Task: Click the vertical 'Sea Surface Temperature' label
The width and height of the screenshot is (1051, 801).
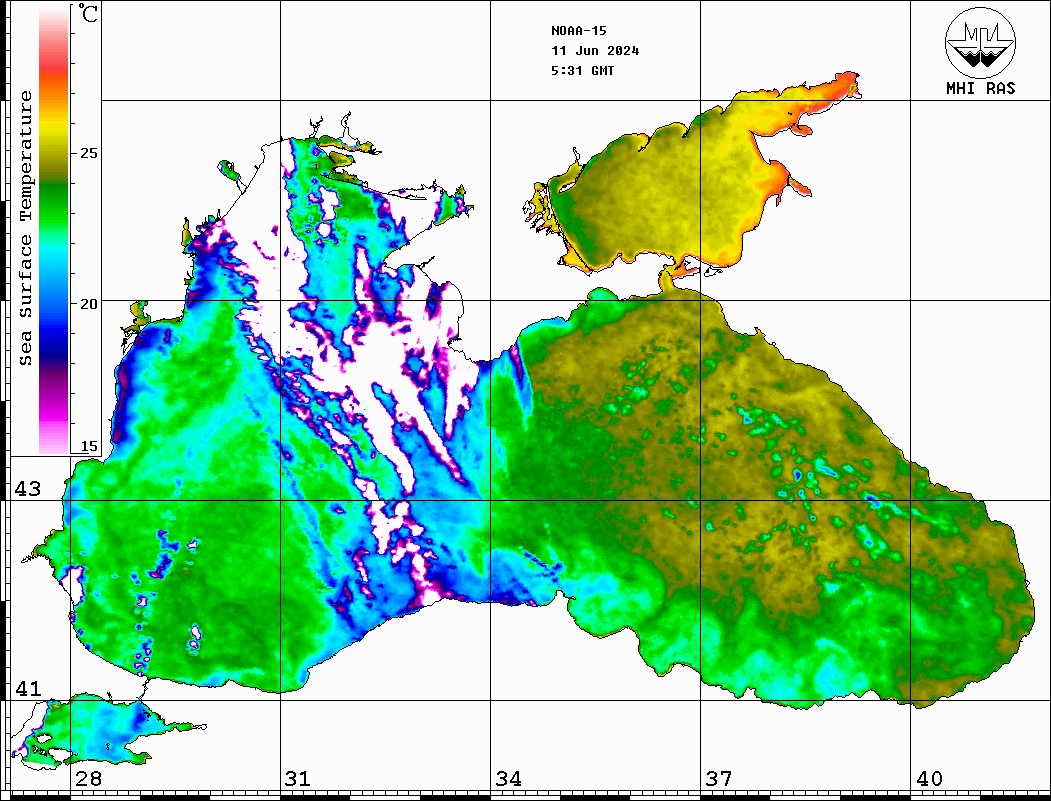Action: pos(25,228)
